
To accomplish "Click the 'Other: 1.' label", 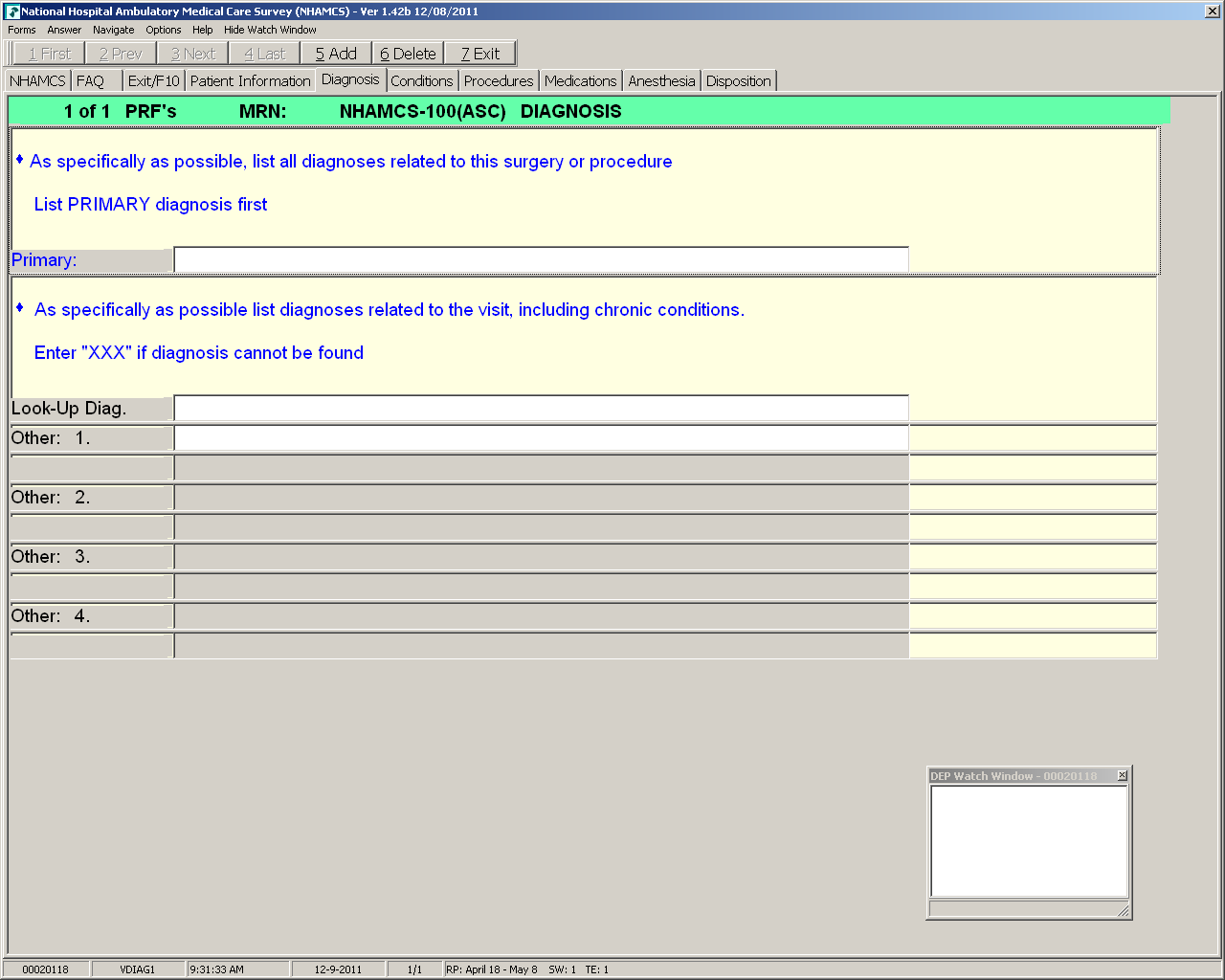I will pyautogui.click(x=51, y=438).
